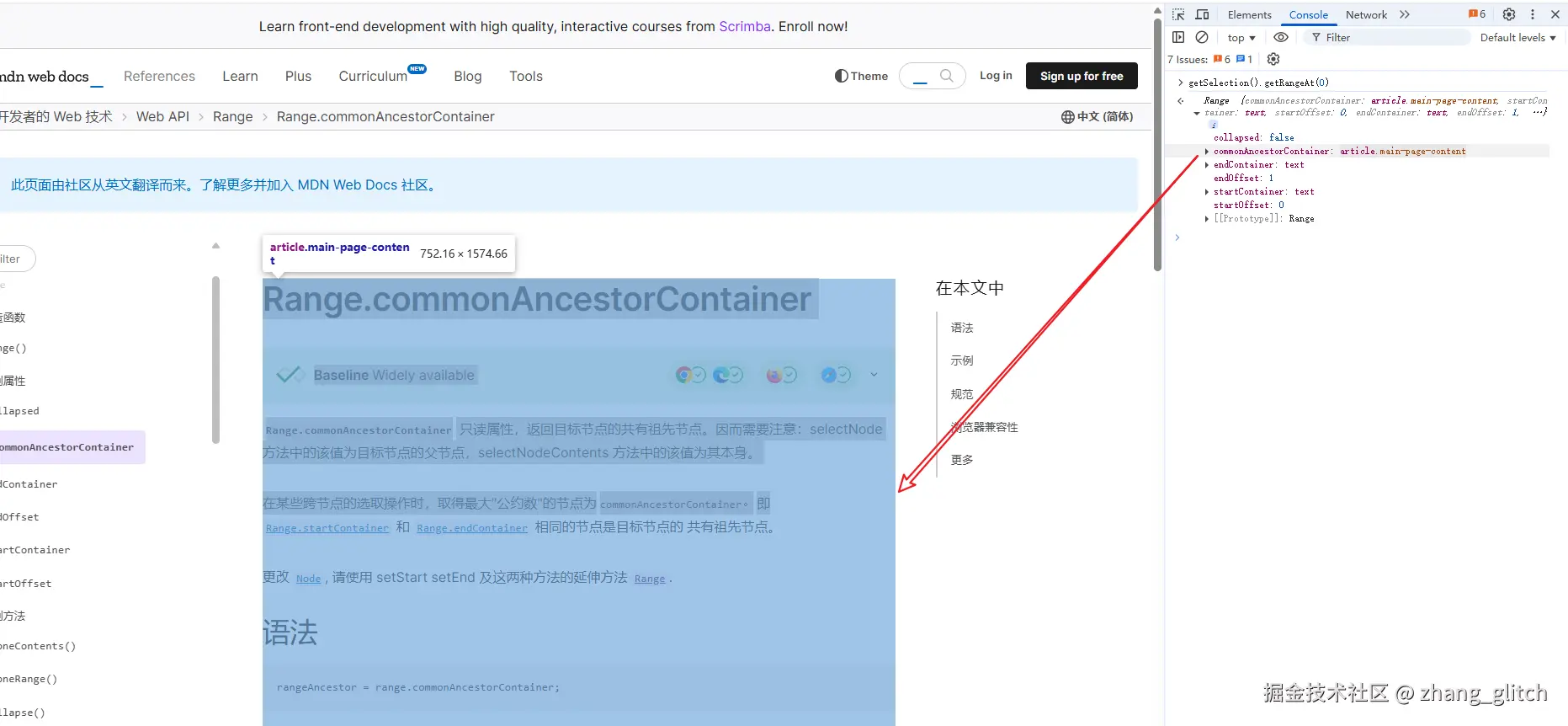Click the top-bar issues badge showing 6
1568x726 pixels.
coord(1477,14)
